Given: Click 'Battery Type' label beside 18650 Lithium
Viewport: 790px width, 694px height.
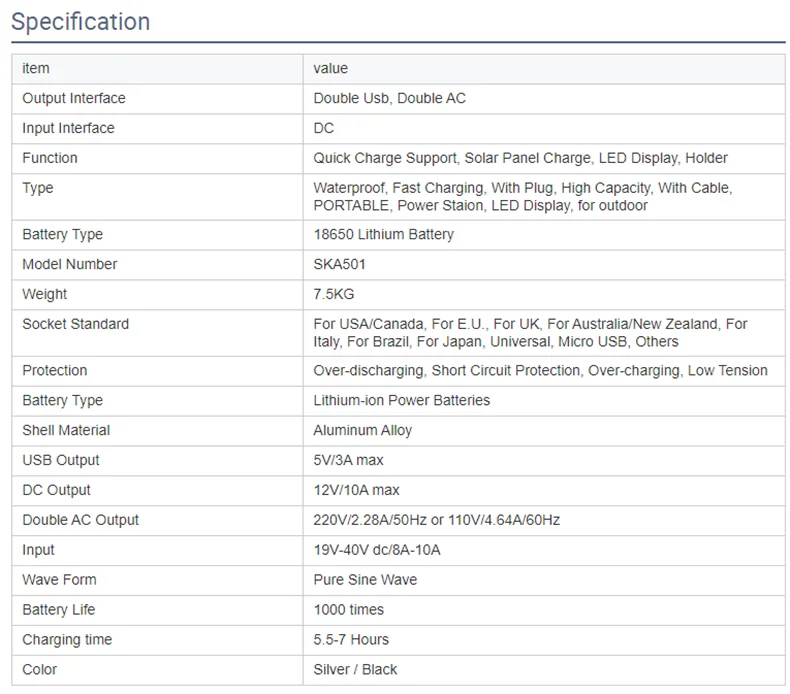Looking at the screenshot, I should [62, 234].
